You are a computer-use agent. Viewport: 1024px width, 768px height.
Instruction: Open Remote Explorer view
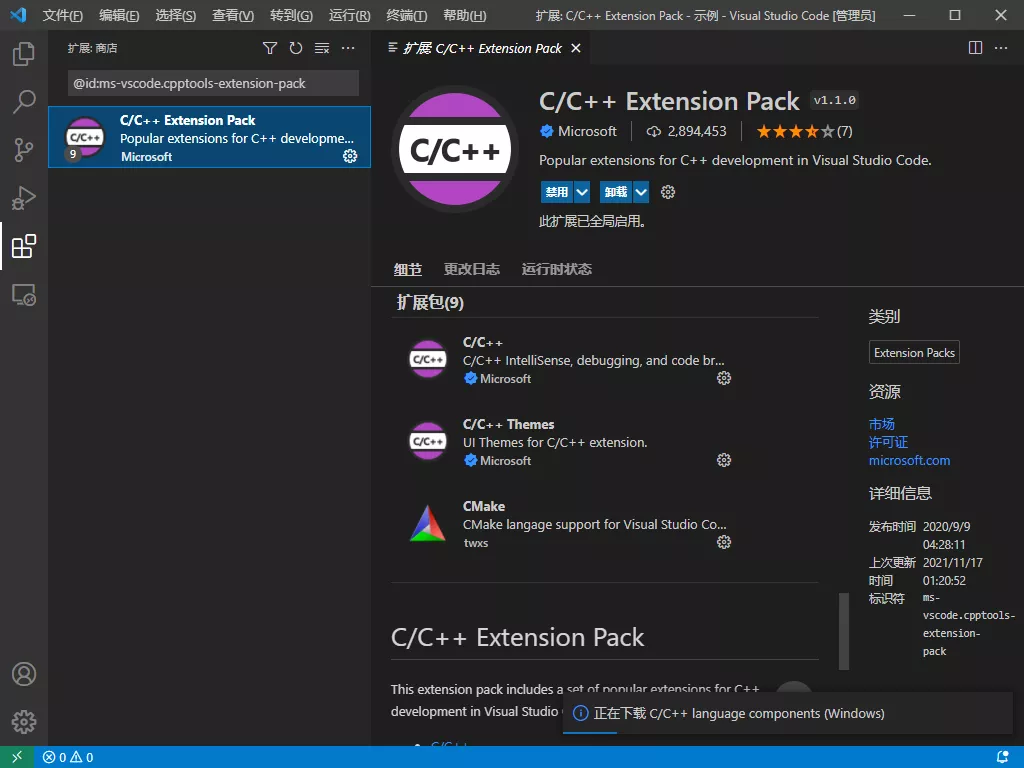24,295
